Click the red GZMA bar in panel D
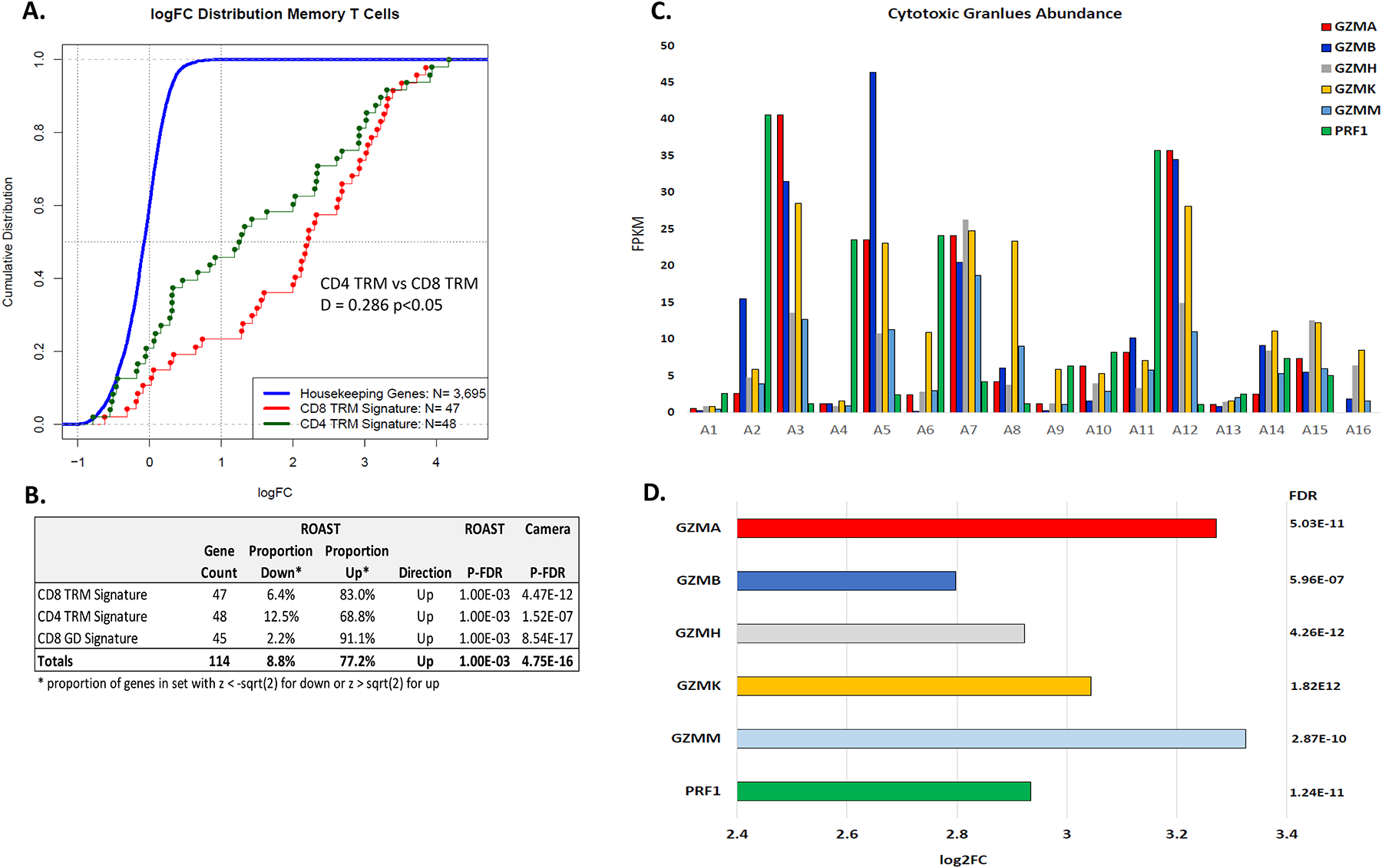The height and width of the screenshot is (868, 1382). coord(976,528)
